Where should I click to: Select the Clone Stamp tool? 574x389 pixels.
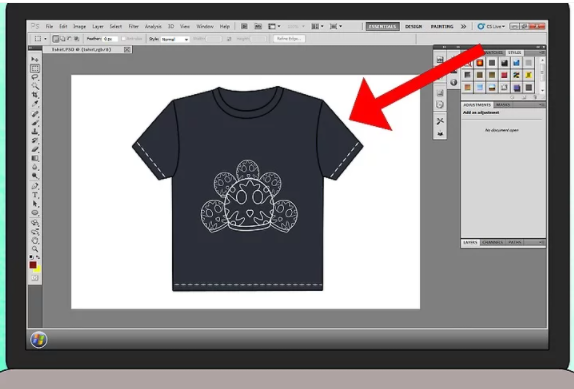(x=35, y=131)
